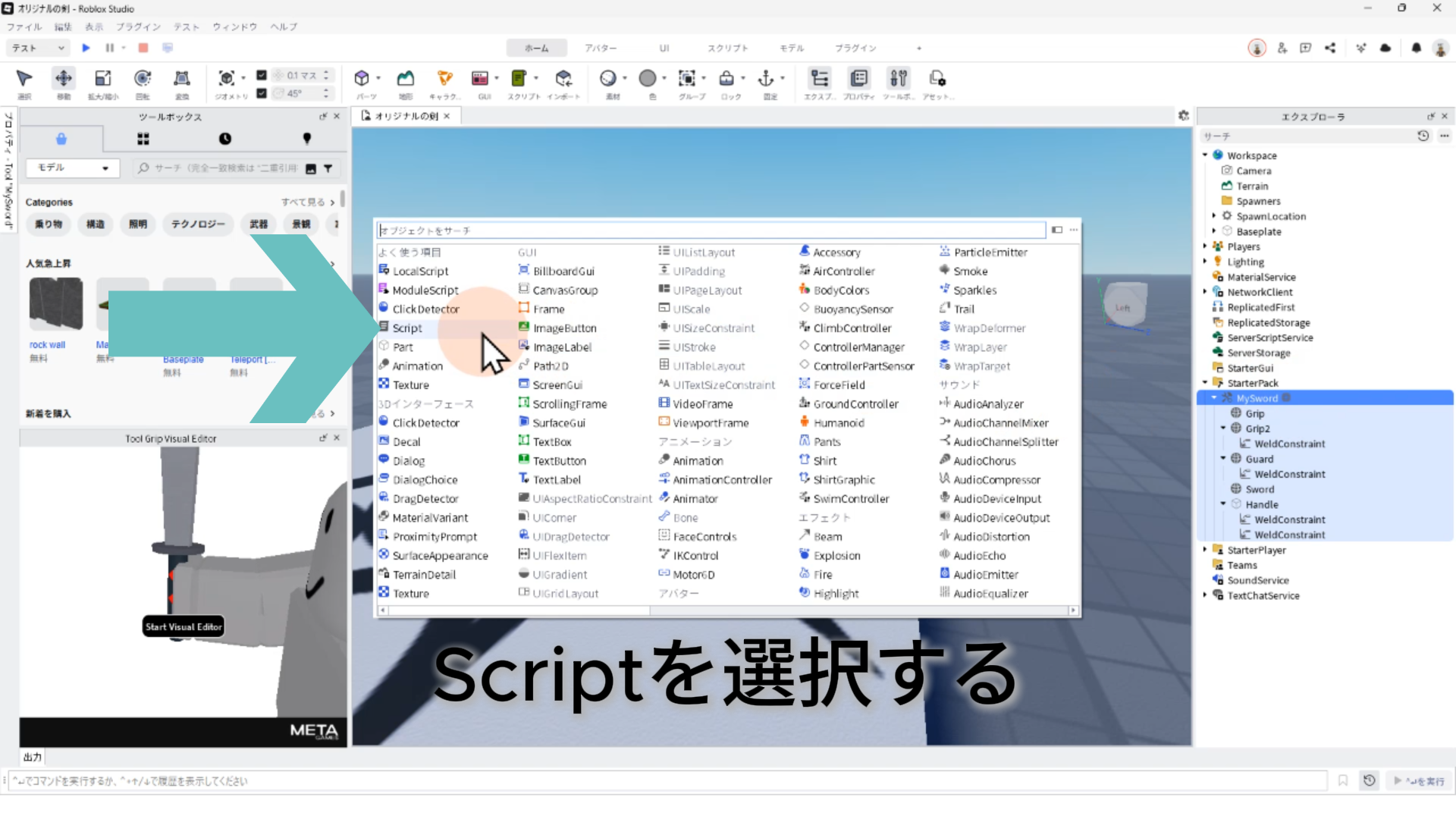1456x819 pixels.
Task: Collapse the Grip2 node in explorer
Action: point(1223,428)
